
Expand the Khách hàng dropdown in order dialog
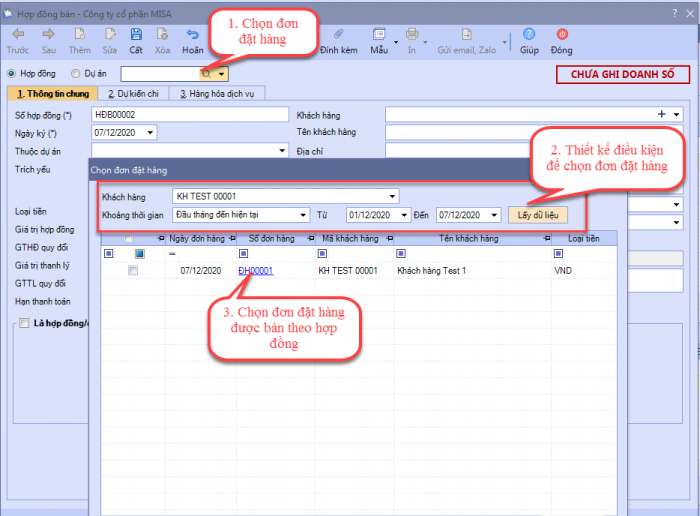point(392,196)
